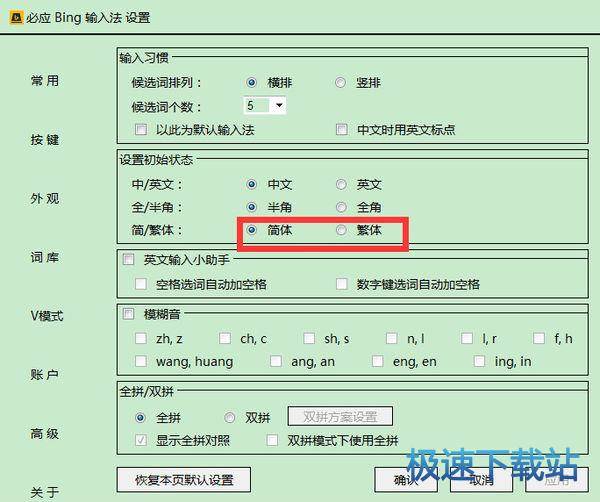Enable 英文输入小助手 checkbox
Viewport: 600px width, 502px height.
[128, 260]
